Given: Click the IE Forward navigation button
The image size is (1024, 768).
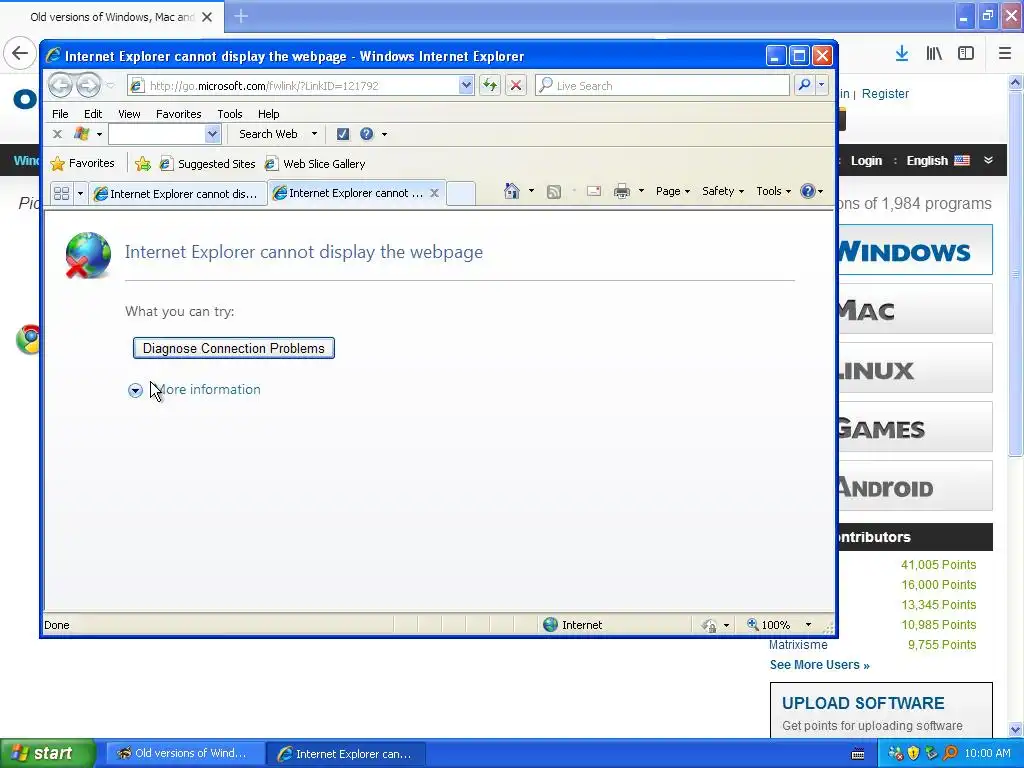Looking at the screenshot, I should (88, 85).
